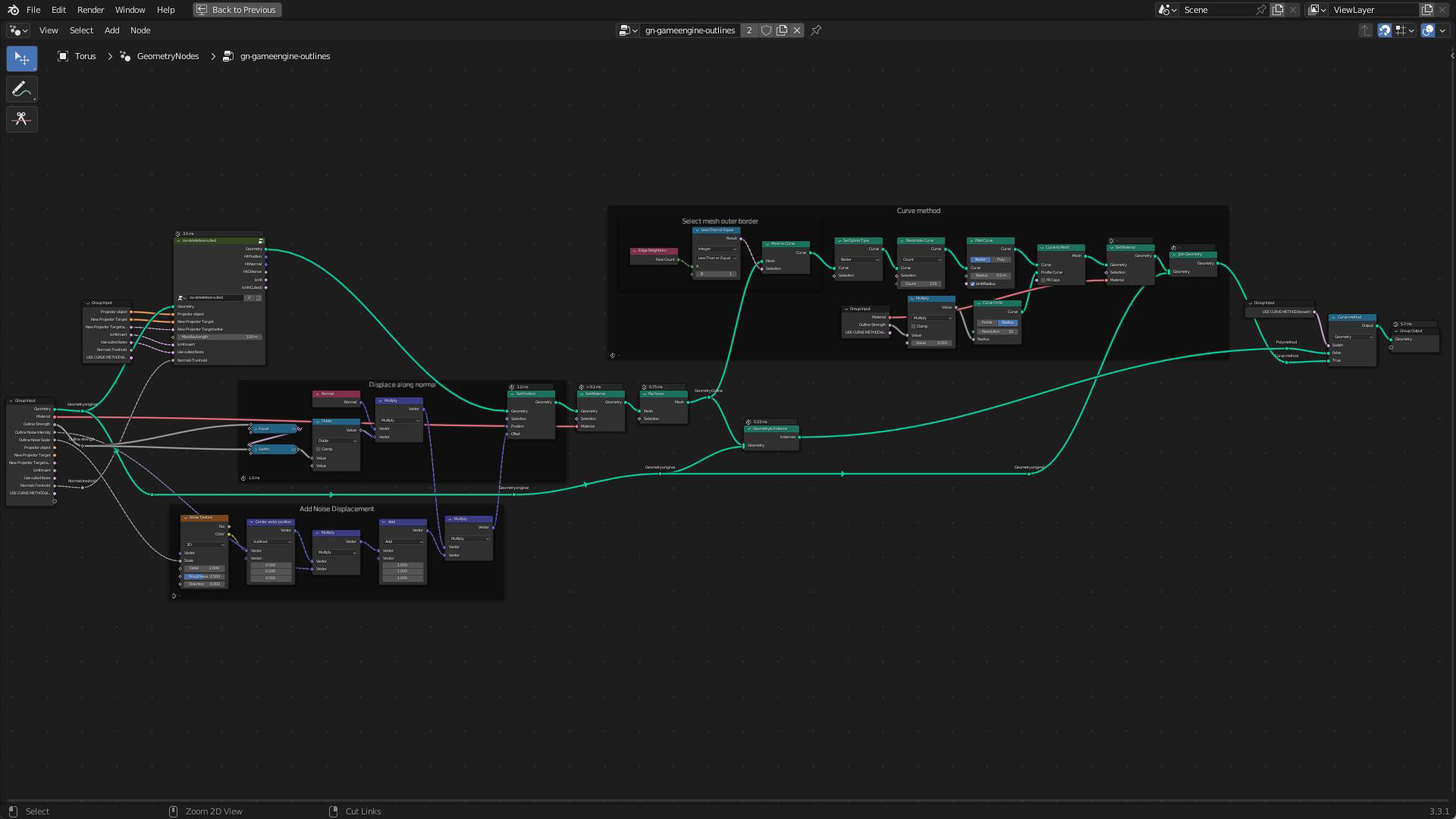Open node editor Node menu
Image resolution: width=1456 pixels, height=819 pixels.
coord(140,30)
